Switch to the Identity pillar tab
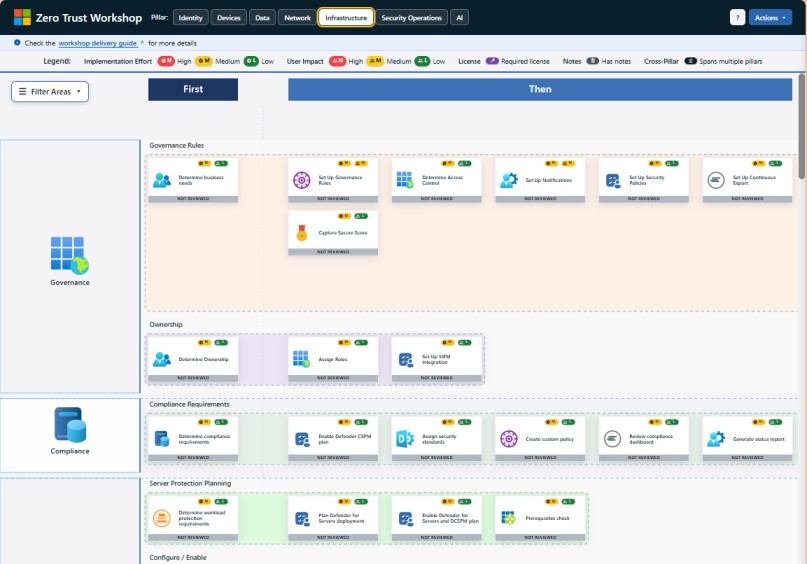The width and height of the screenshot is (807, 564). pyautogui.click(x=190, y=17)
